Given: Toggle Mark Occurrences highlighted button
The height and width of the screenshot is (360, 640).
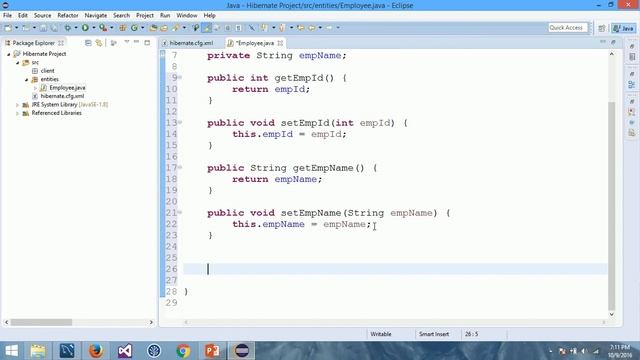Looking at the screenshot, I should (x=207, y=28).
